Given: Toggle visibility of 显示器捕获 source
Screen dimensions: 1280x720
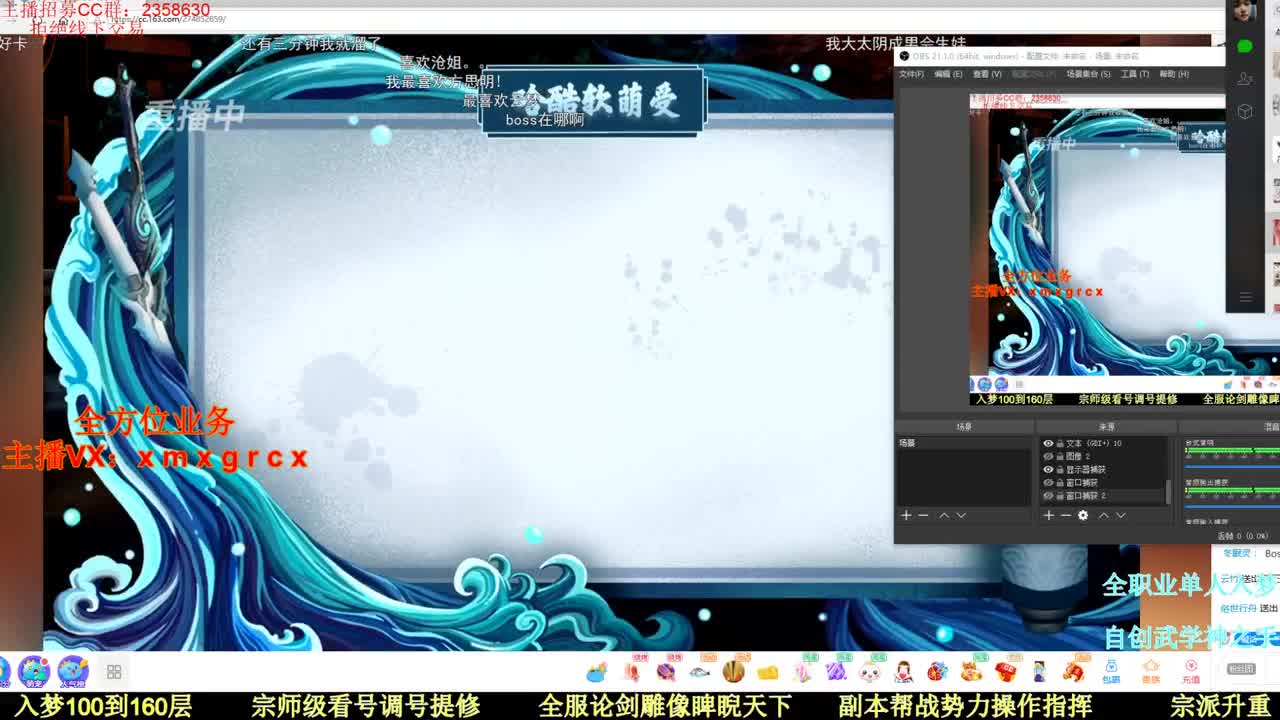Looking at the screenshot, I should (1048, 469).
